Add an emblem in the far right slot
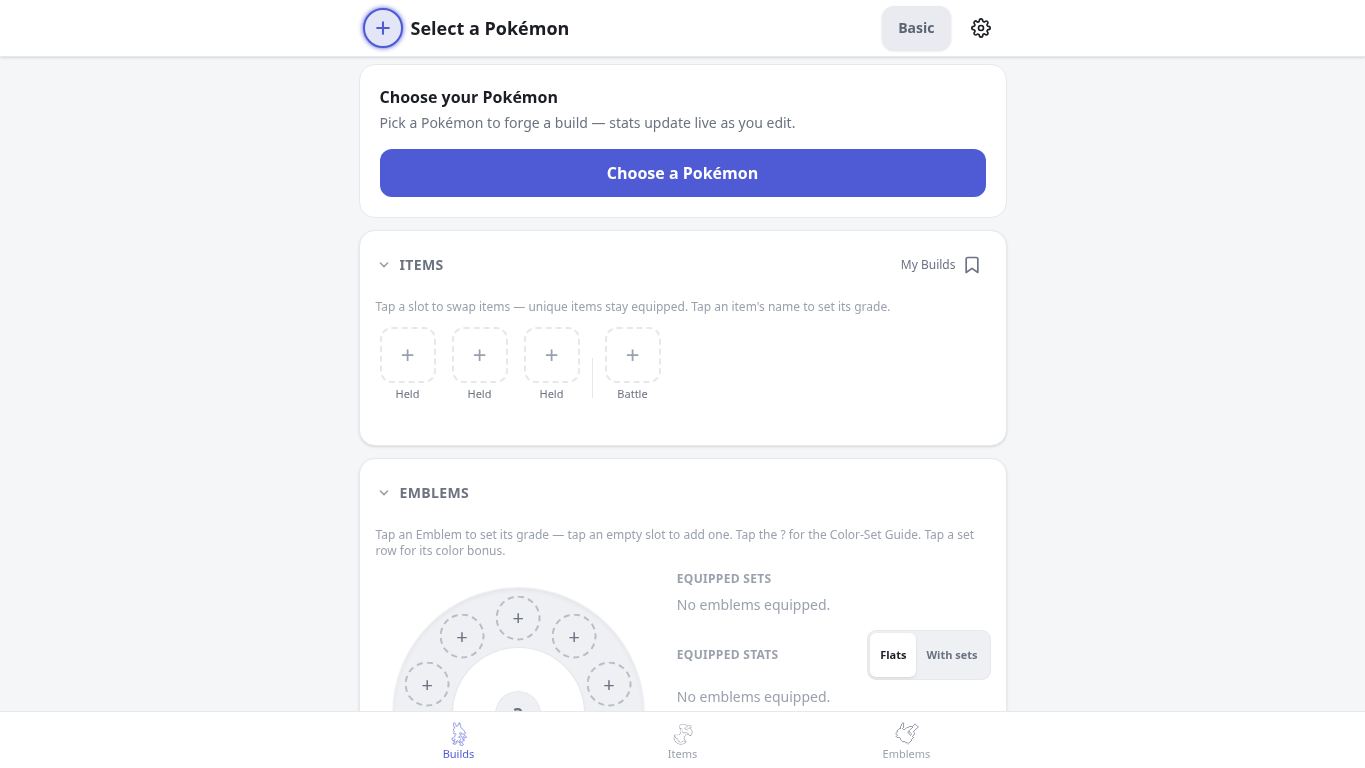Image resolution: width=1365 pixels, height=768 pixels. [609, 685]
